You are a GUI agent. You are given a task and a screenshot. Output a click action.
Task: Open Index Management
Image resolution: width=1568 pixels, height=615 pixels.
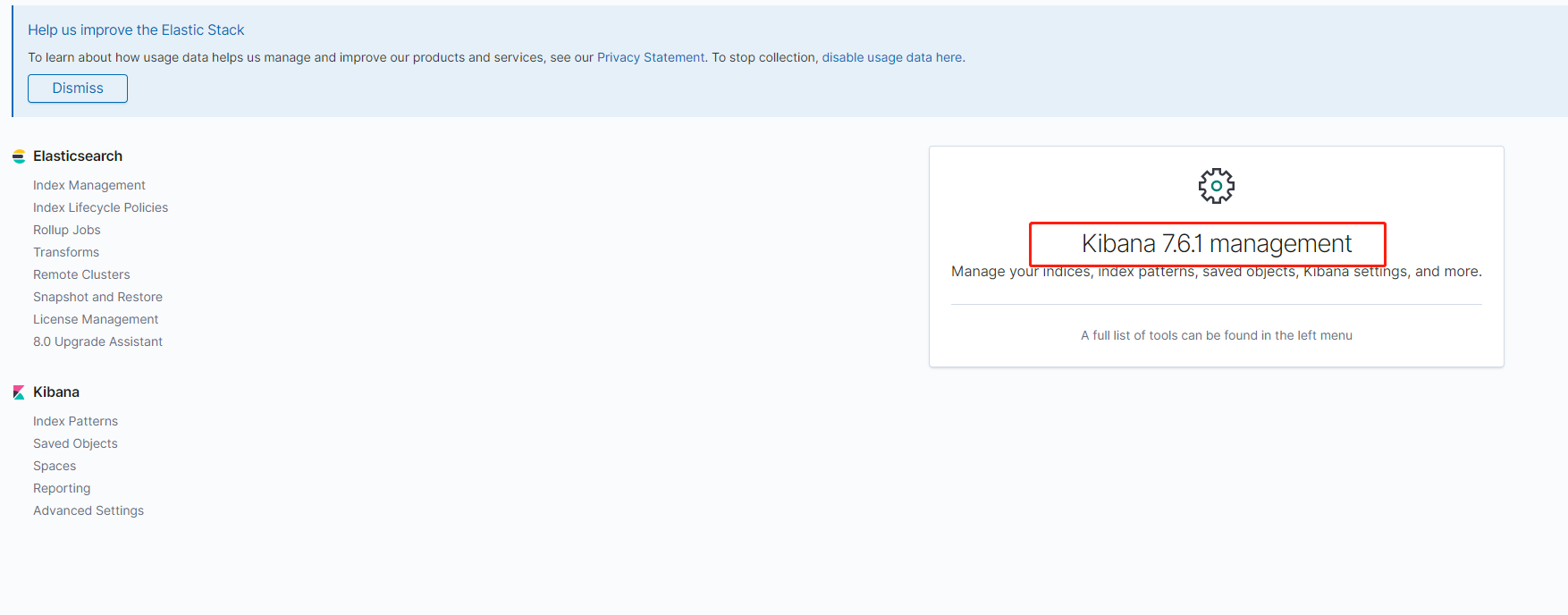[89, 185]
